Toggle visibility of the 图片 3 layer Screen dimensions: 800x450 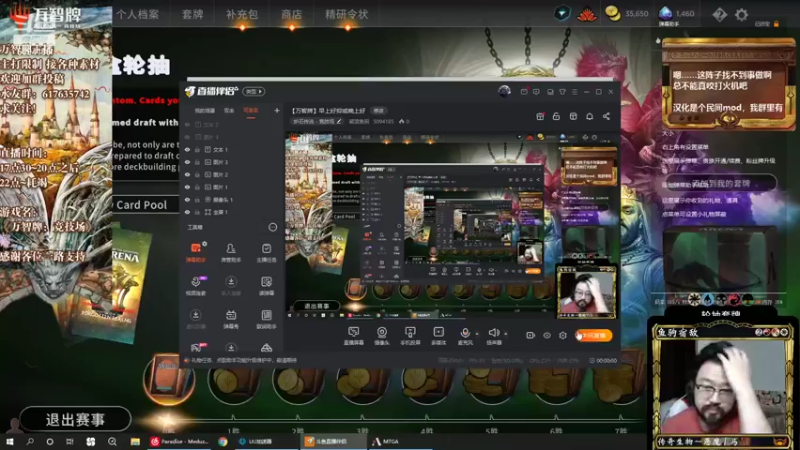click(187, 162)
